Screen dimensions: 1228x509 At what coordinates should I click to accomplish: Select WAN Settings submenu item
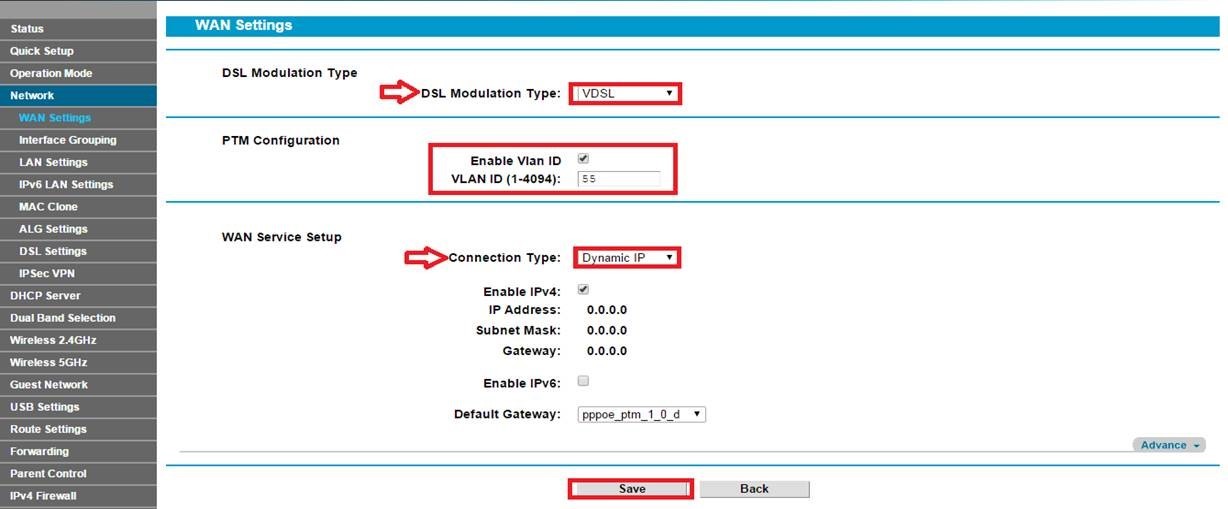tap(78, 118)
